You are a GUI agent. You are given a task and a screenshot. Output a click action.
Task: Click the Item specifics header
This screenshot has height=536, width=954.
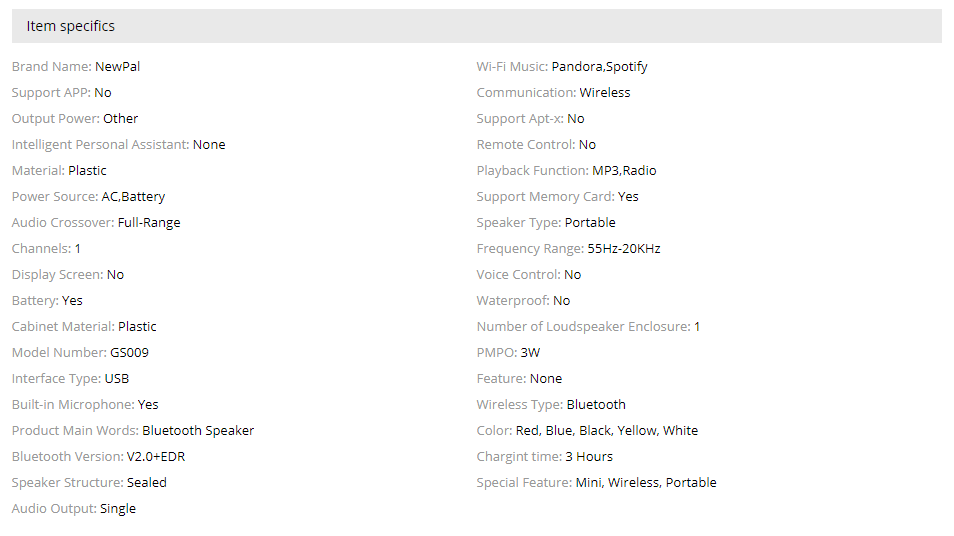pos(71,26)
